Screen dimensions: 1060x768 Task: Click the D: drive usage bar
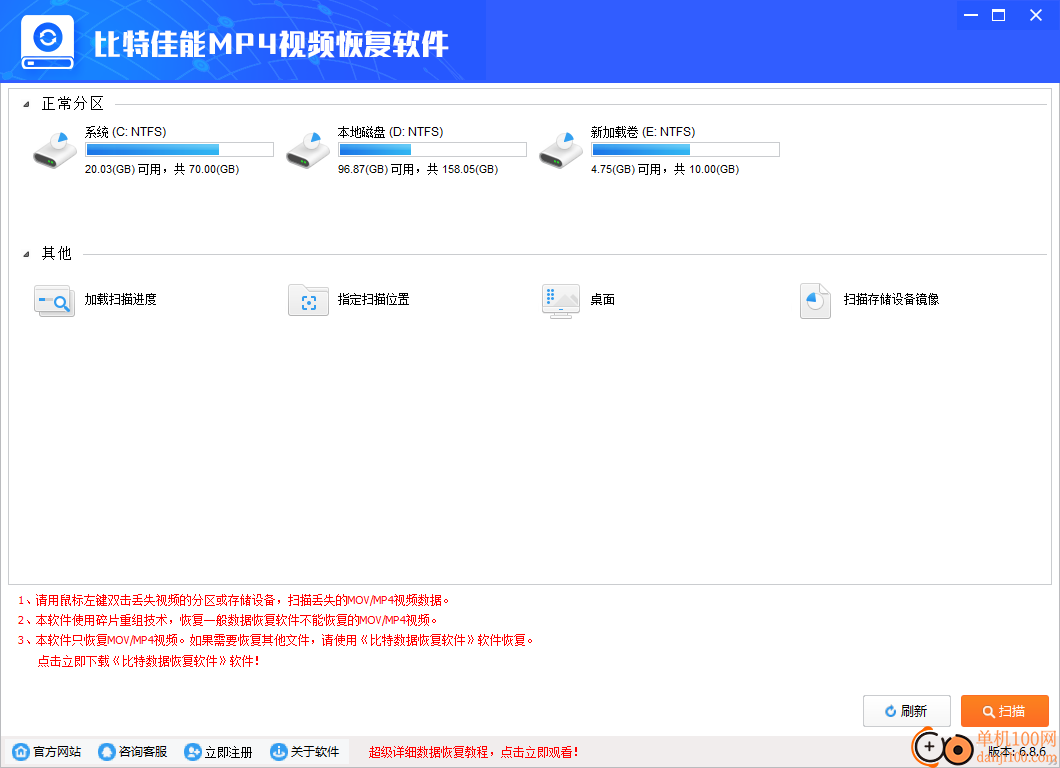[x=432, y=149]
